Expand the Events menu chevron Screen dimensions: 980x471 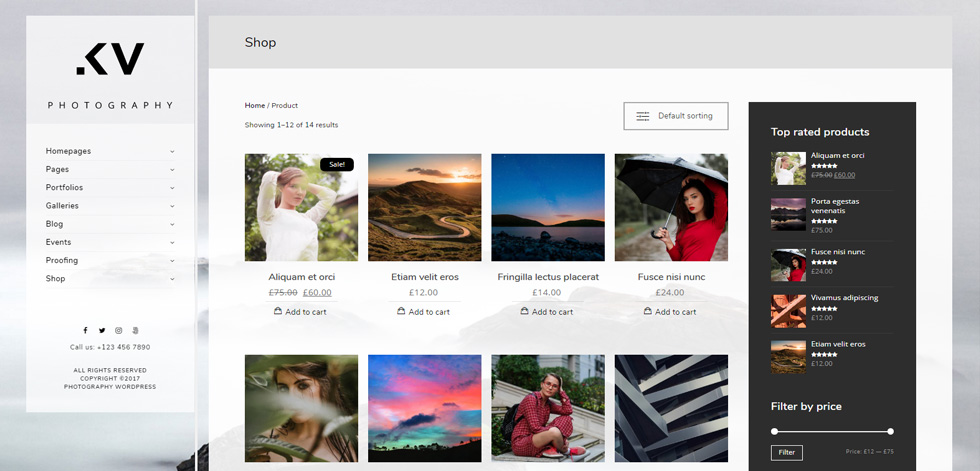[x=172, y=242]
